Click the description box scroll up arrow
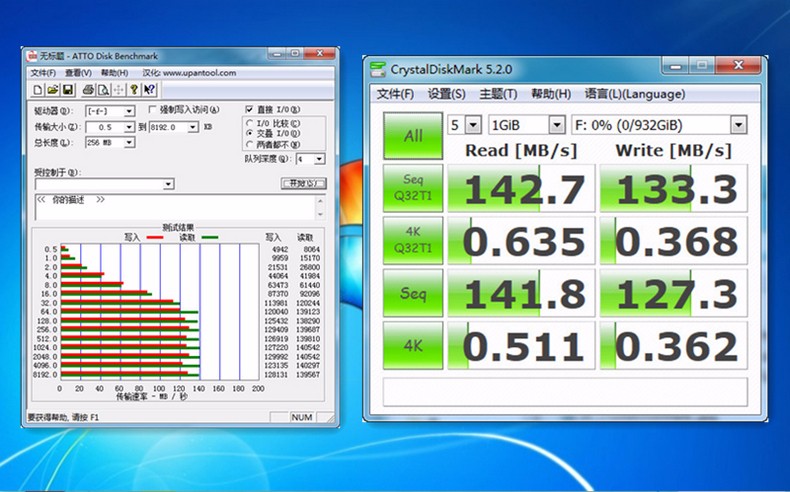790x492 pixels. (320, 200)
